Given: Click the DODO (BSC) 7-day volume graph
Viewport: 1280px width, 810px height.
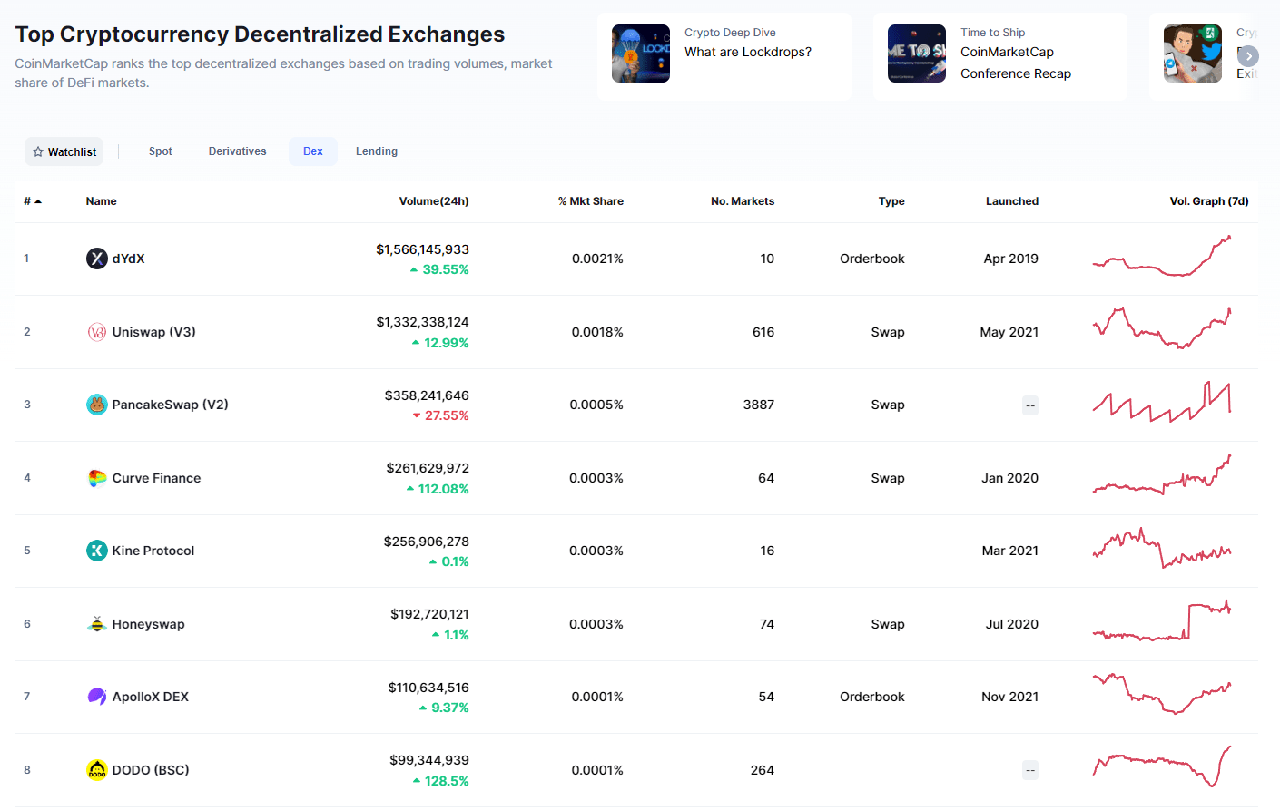Looking at the screenshot, I should click(x=1162, y=767).
